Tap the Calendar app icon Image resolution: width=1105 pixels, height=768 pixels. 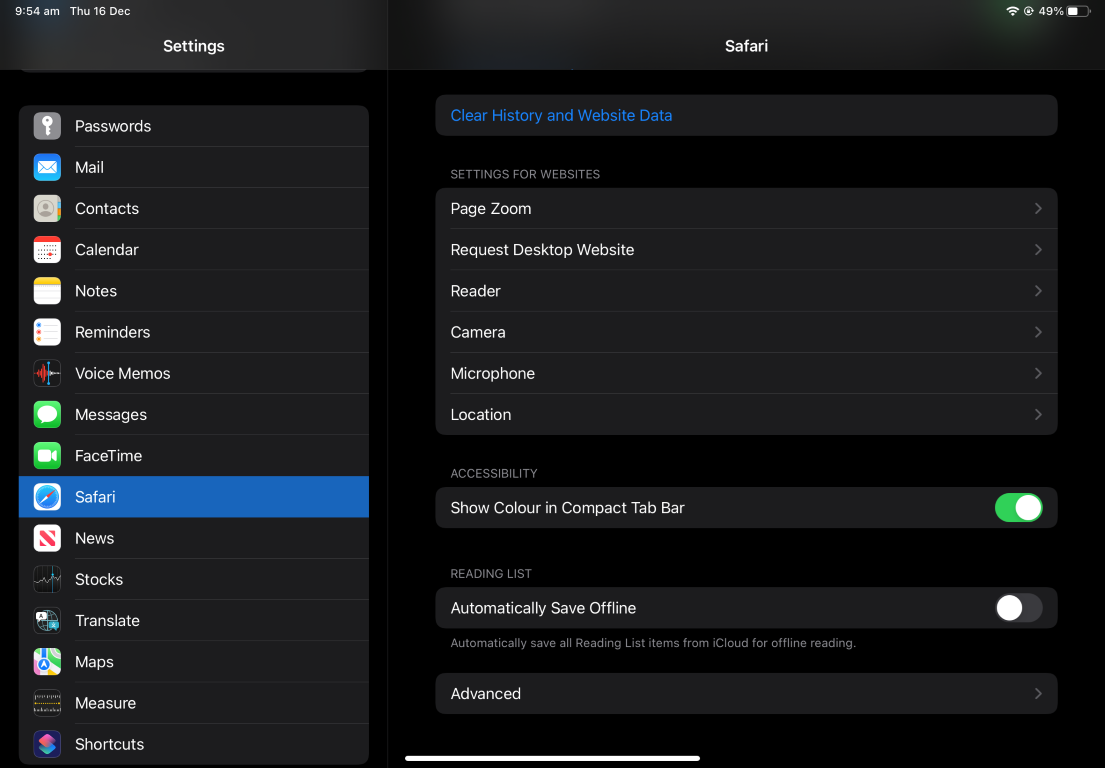(x=47, y=249)
